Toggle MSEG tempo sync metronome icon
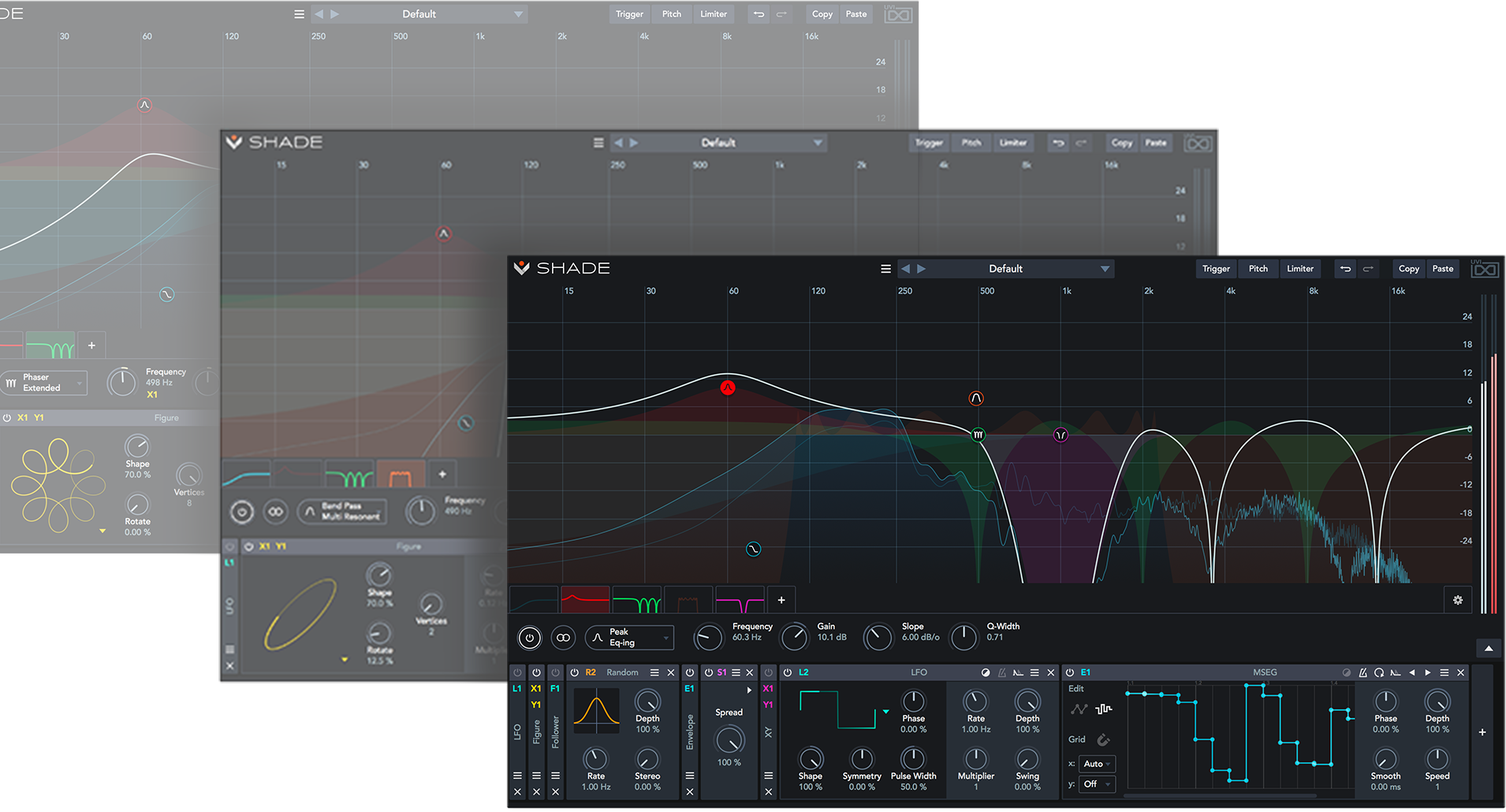Screen dimensions: 1506x812 (x=1362, y=672)
